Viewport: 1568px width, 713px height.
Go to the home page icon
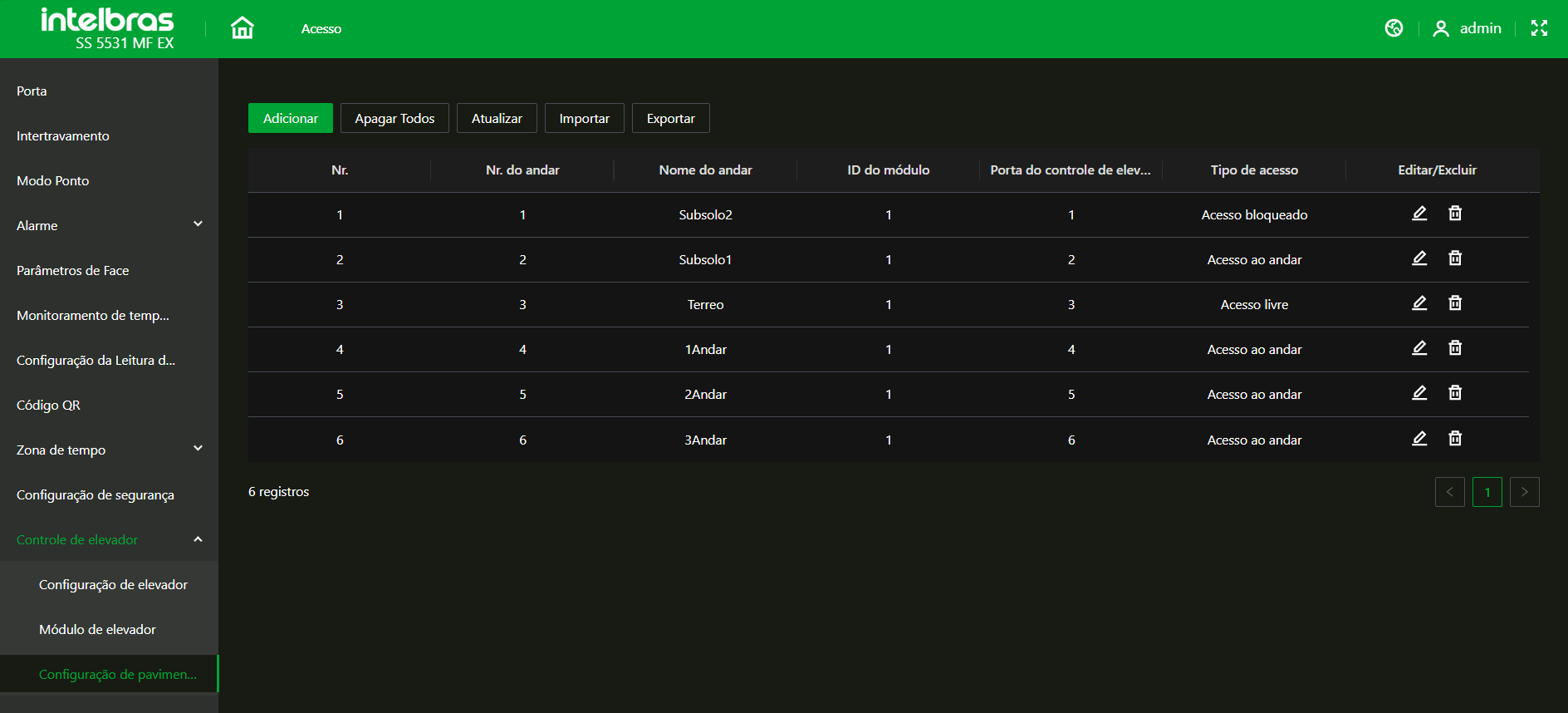pos(242,28)
